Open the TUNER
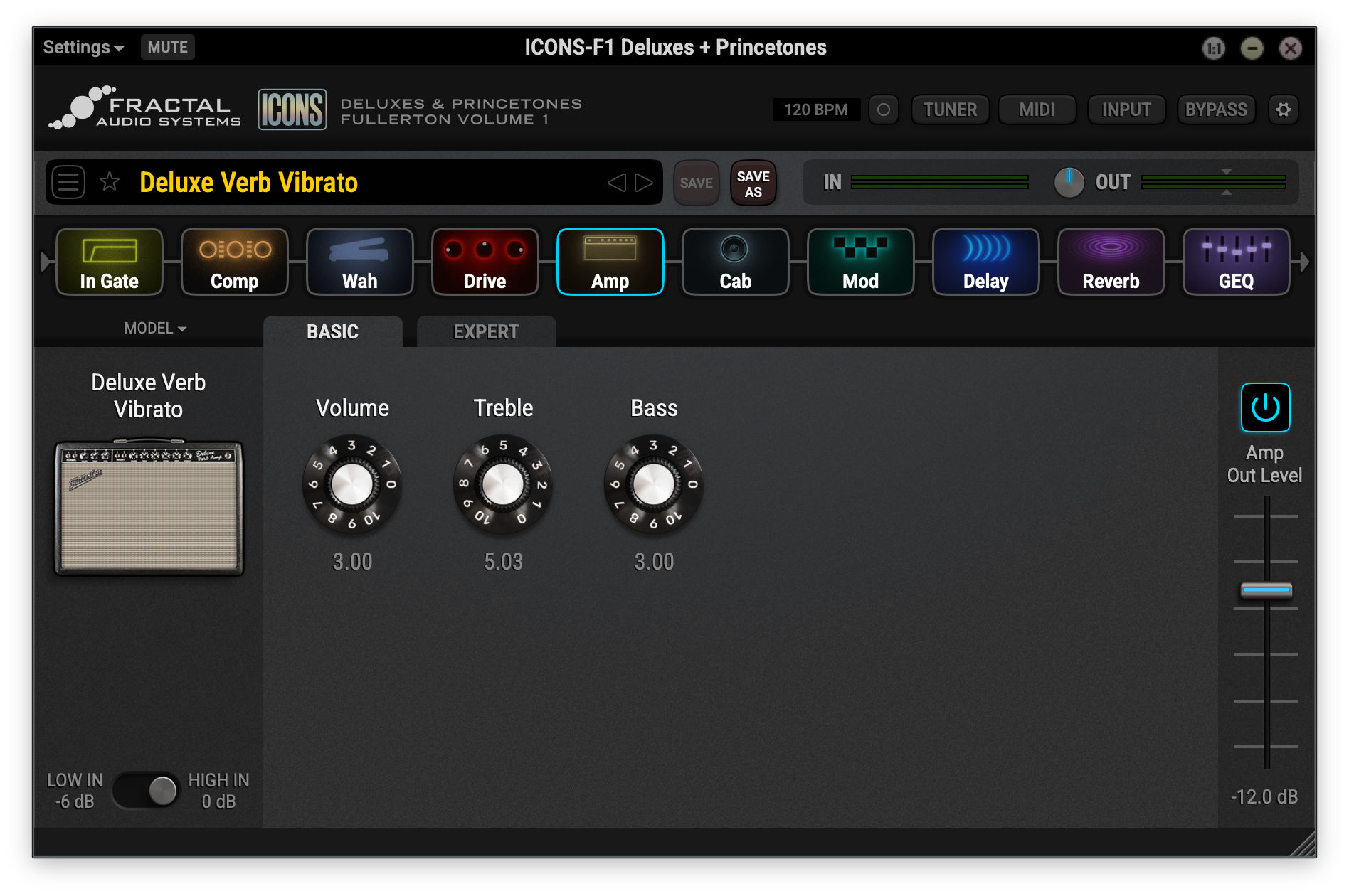The width and height of the screenshot is (1349, 896). pos(950,109)
